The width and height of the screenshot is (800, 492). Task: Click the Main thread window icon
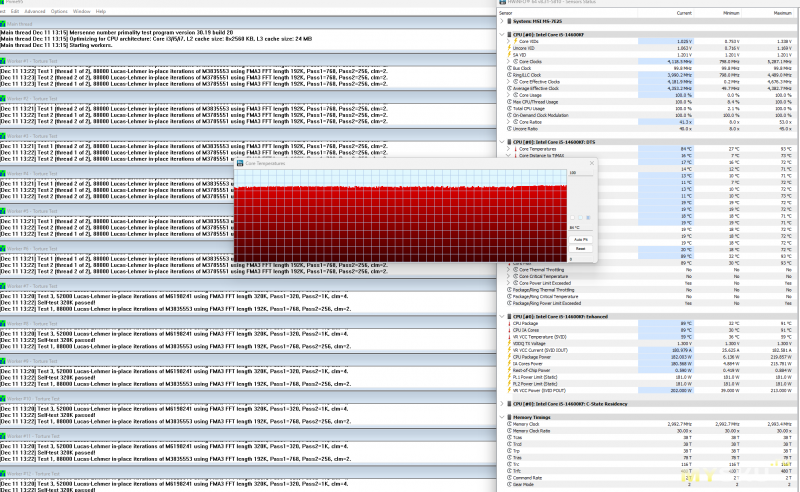[4, 22]
